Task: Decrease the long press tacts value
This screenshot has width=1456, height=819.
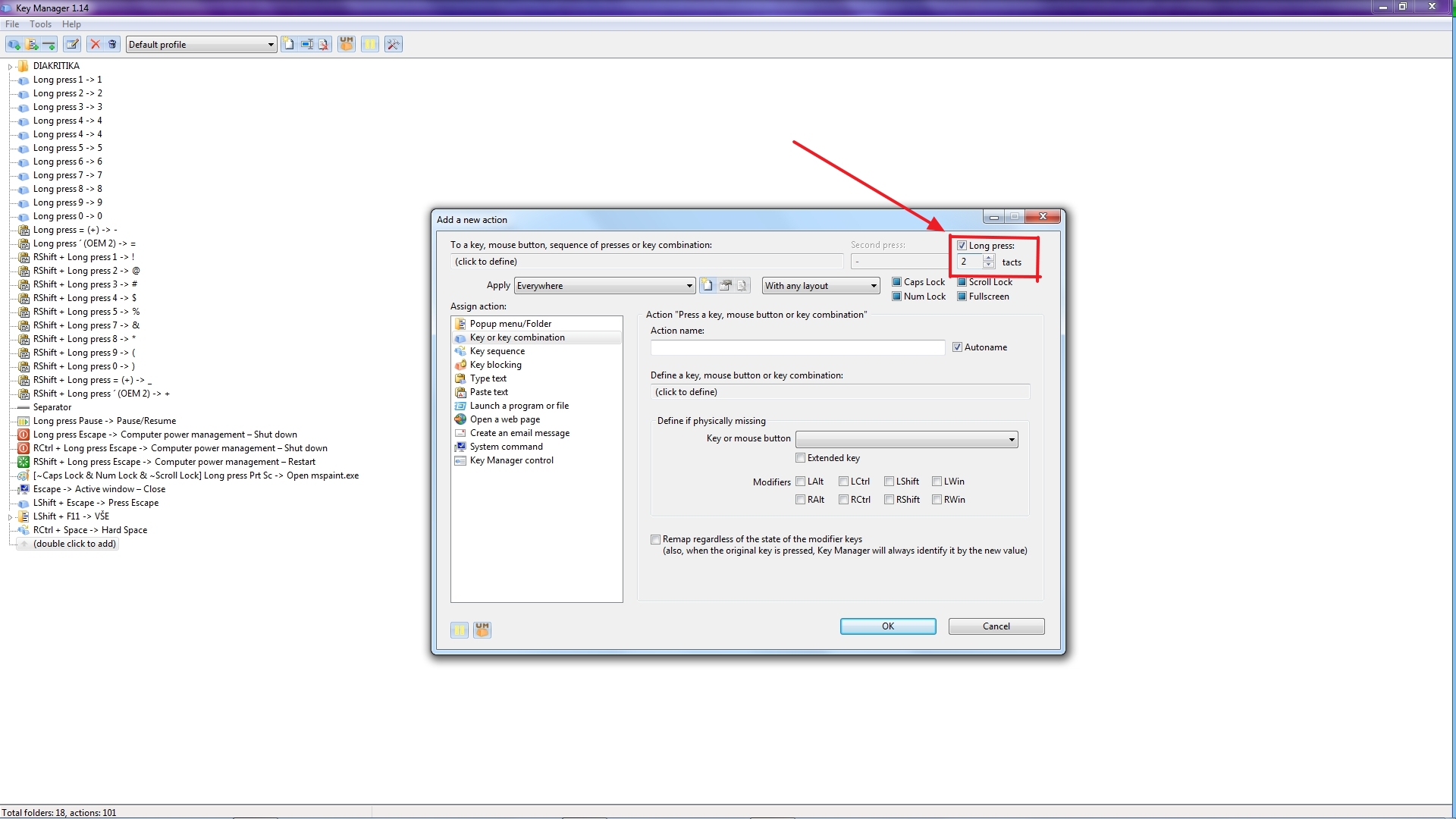Action: [989, 265]
